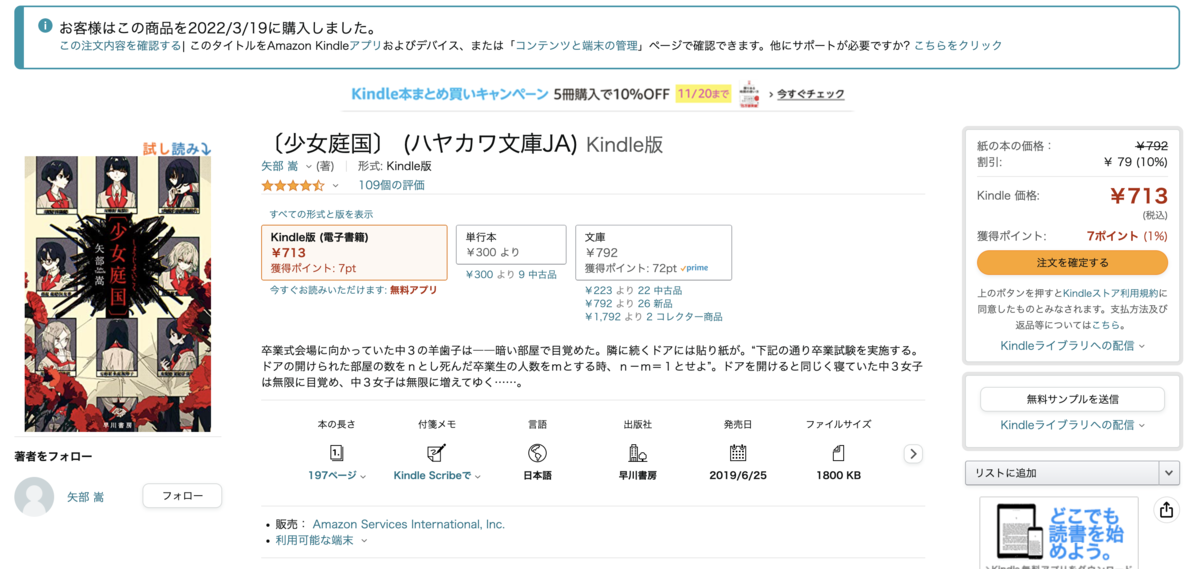Open 109個の評価 reviews link
The width and height of the screenshot is (1200, 569).
(x=391, y=185)
